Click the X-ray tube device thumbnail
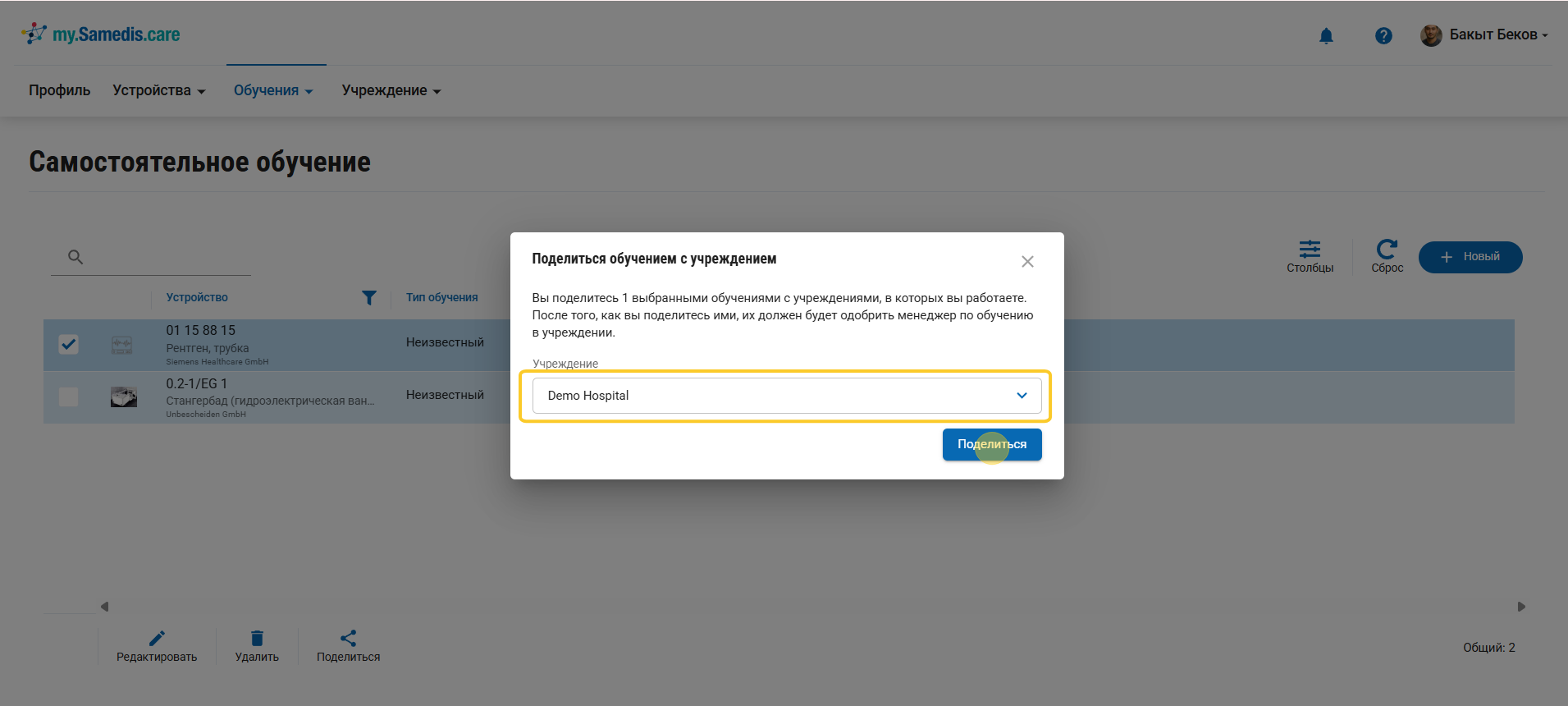This screenshot has width=1568, height=706. [x=122, y=345]
